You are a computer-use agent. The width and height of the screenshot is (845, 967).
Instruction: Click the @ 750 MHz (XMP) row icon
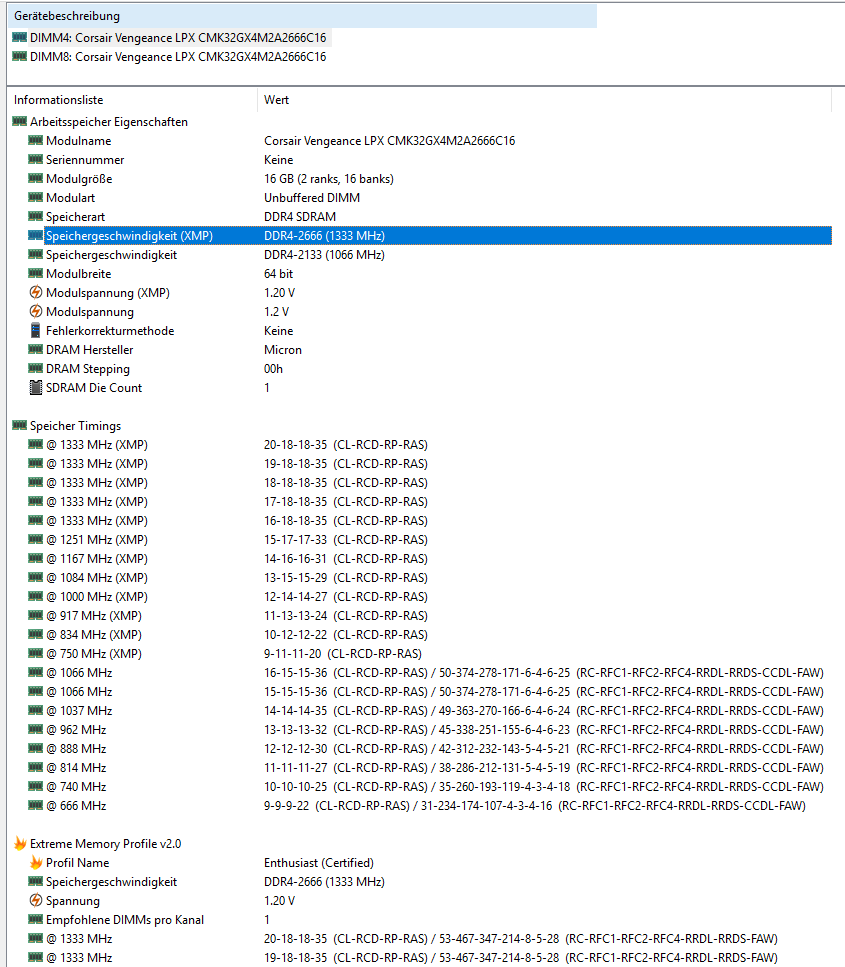(x=35, y=654)
